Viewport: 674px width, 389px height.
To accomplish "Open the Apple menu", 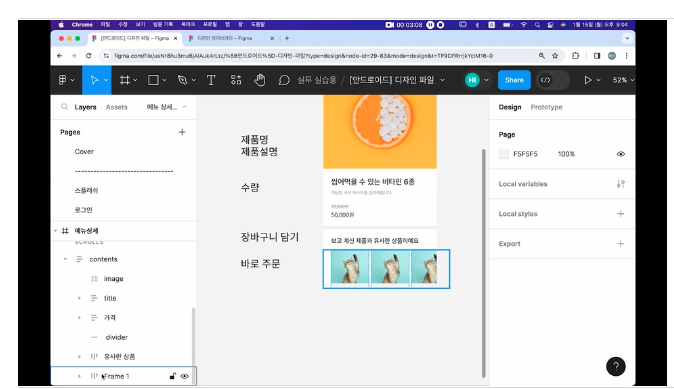I will [61, 25].
